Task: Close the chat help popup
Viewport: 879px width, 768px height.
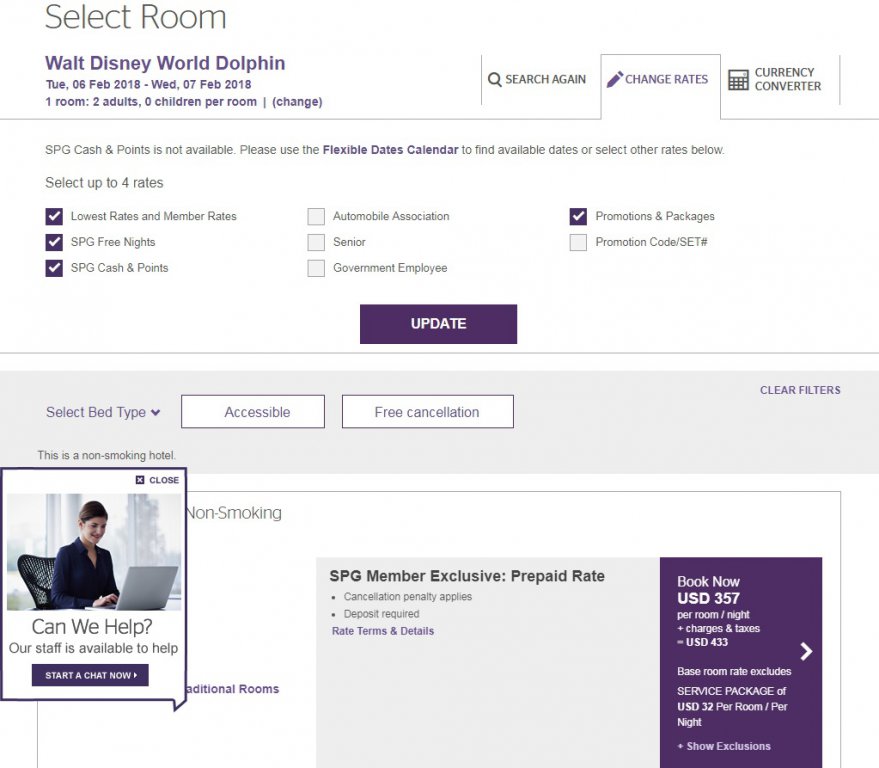Action: (158, 480)
